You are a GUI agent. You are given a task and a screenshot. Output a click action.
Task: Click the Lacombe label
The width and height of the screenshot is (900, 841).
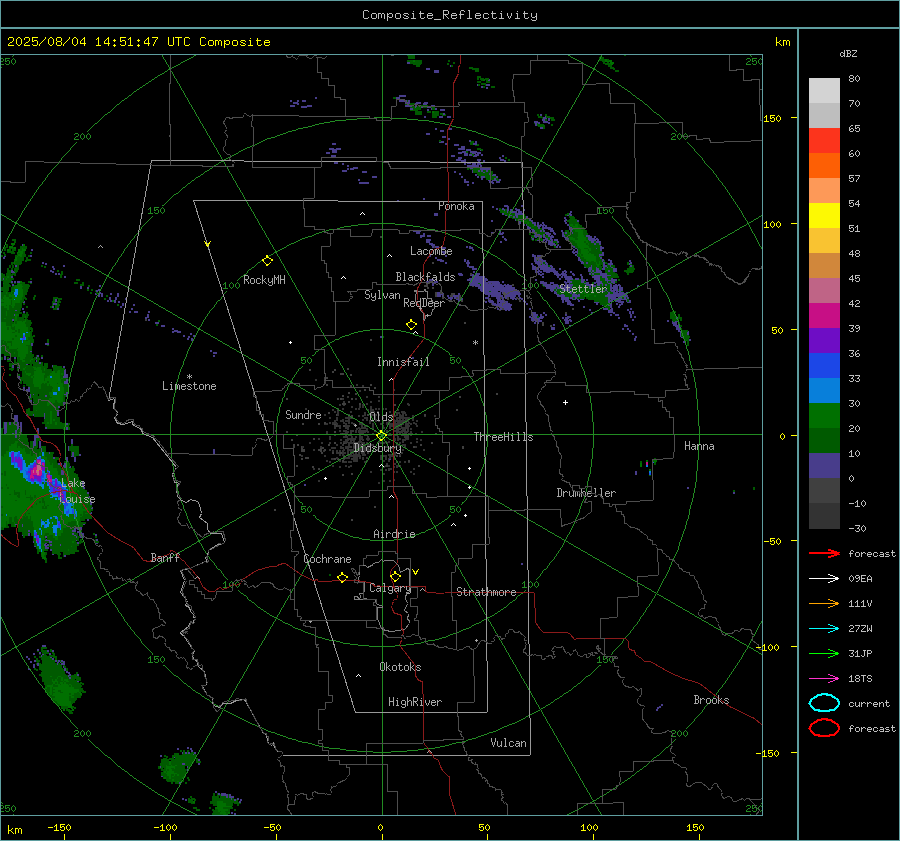(x=431, y=251)
